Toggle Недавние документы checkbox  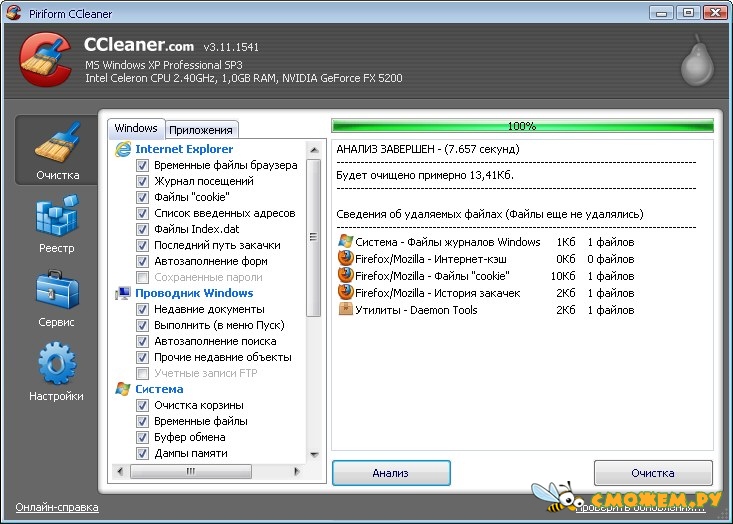coord(143,309)
